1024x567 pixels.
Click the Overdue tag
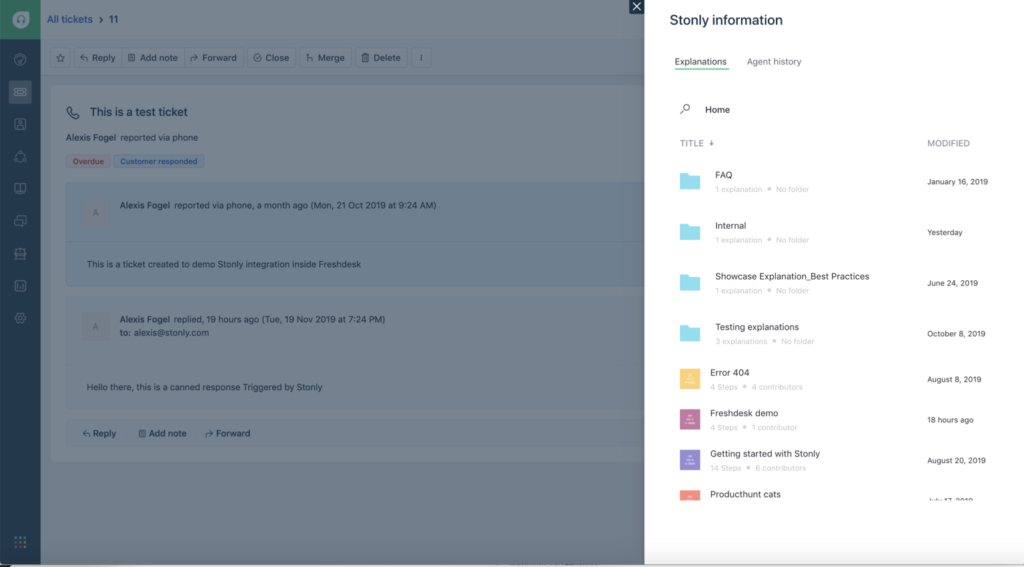[88, 161]
